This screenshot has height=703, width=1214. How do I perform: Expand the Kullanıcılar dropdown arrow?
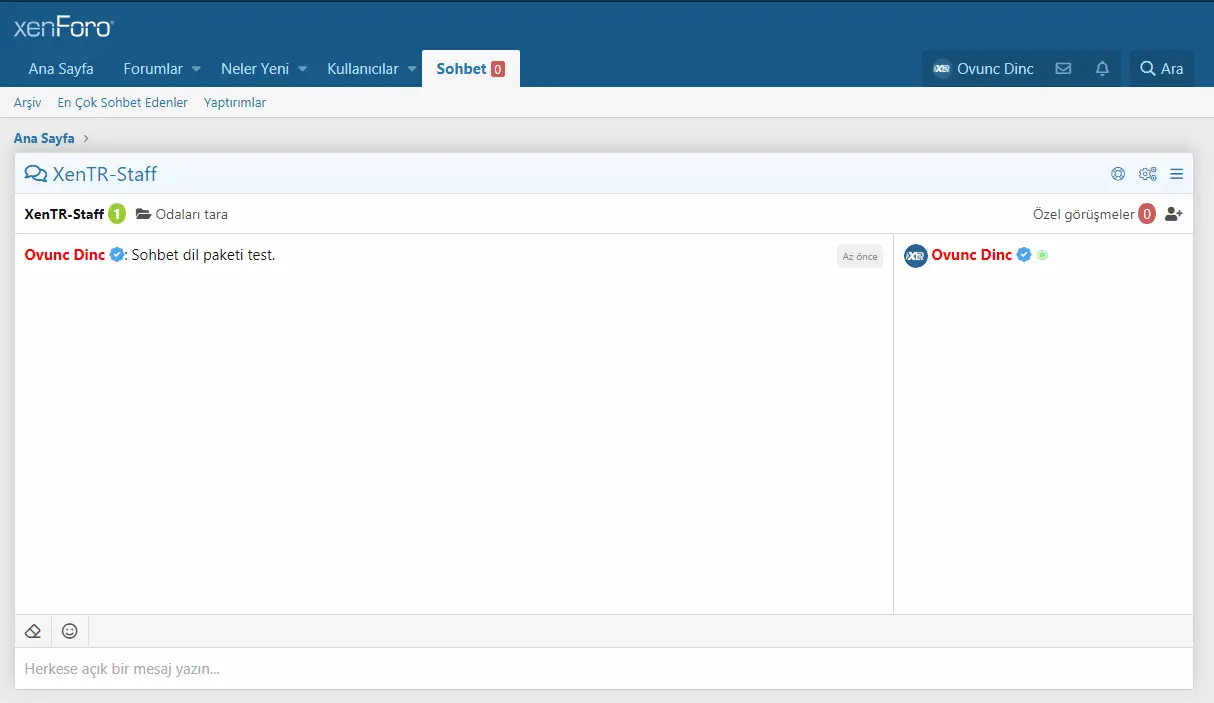pos(412,69)
